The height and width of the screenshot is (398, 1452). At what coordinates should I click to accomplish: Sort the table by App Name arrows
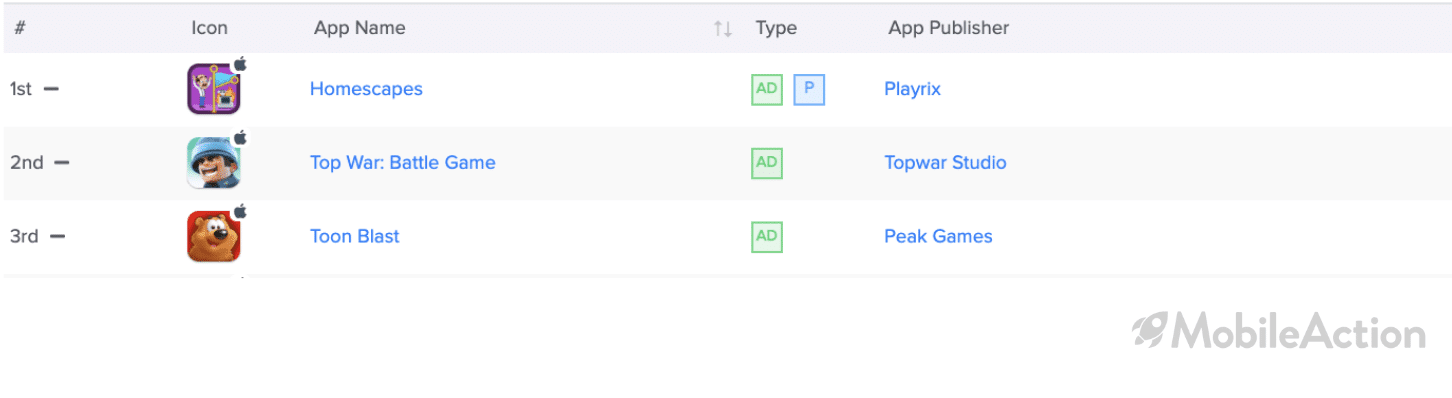723,29
